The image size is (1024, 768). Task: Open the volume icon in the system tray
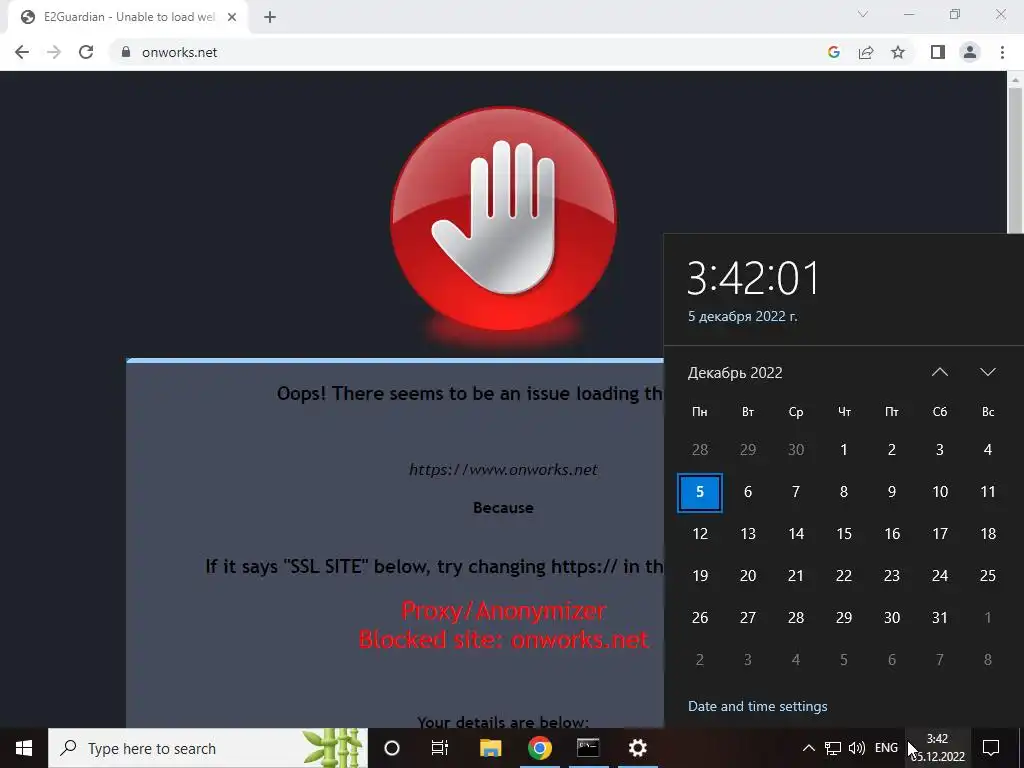coord(856,748)
